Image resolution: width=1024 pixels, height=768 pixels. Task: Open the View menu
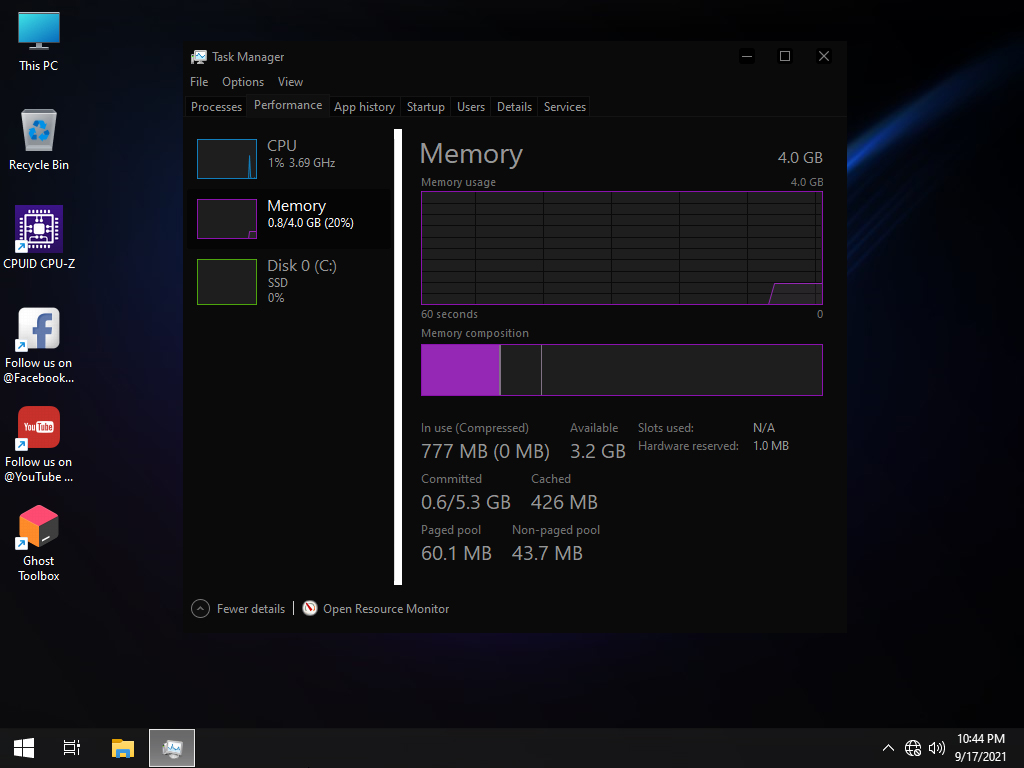tap(291, 82)
